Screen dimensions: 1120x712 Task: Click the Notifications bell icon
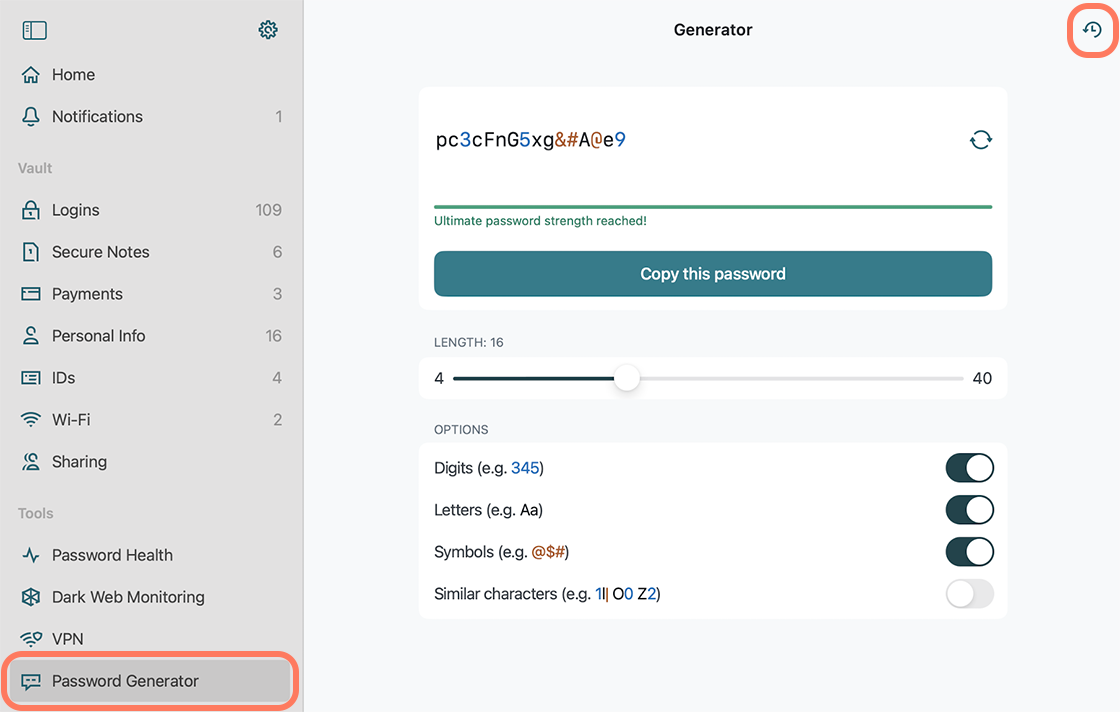pyautogui.click(x=31, y=117)
